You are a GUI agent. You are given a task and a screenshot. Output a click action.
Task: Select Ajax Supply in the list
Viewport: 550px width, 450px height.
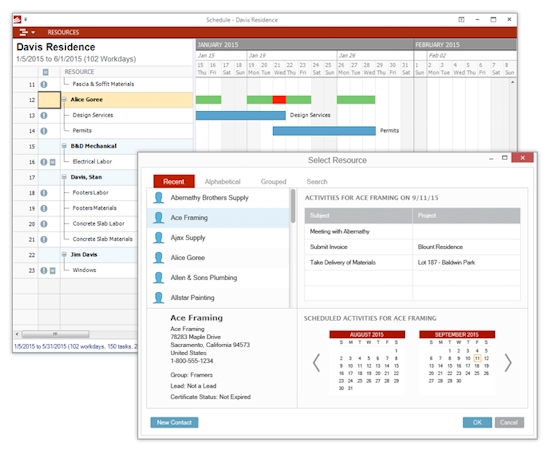tap(218, 238)
